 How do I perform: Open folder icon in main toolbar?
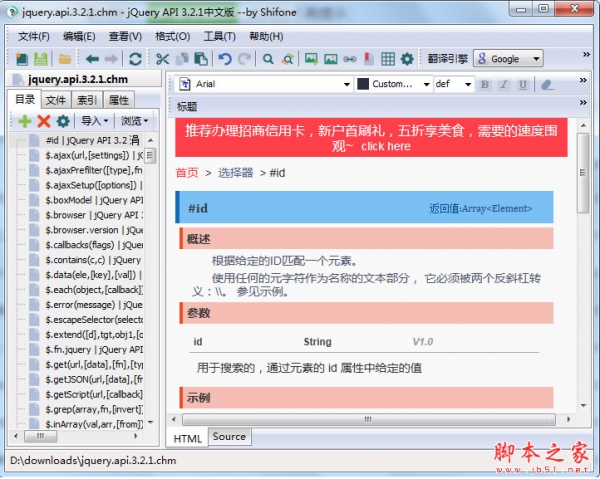tap(65, 59)
